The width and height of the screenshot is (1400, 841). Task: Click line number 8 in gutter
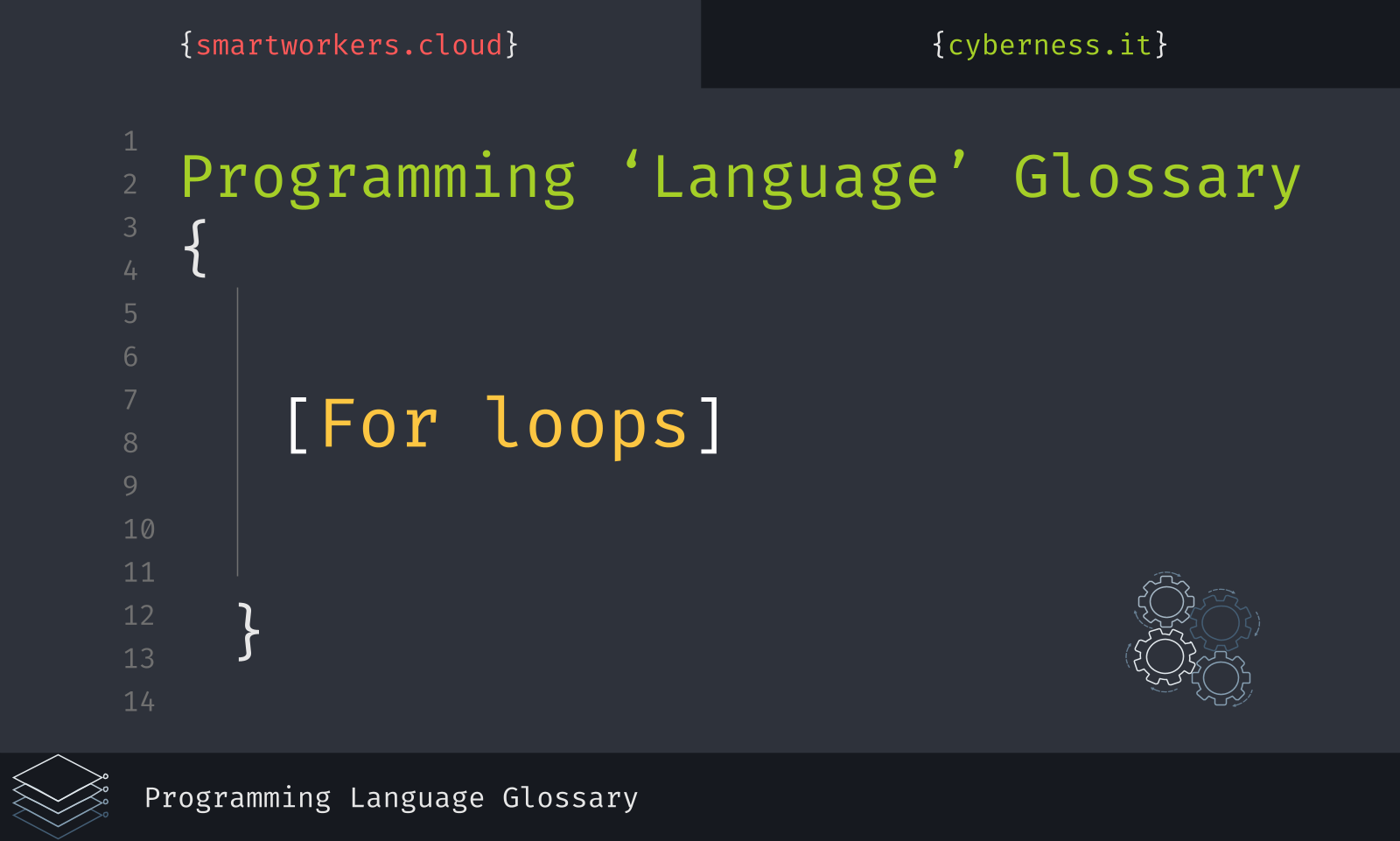coord(130,443)
